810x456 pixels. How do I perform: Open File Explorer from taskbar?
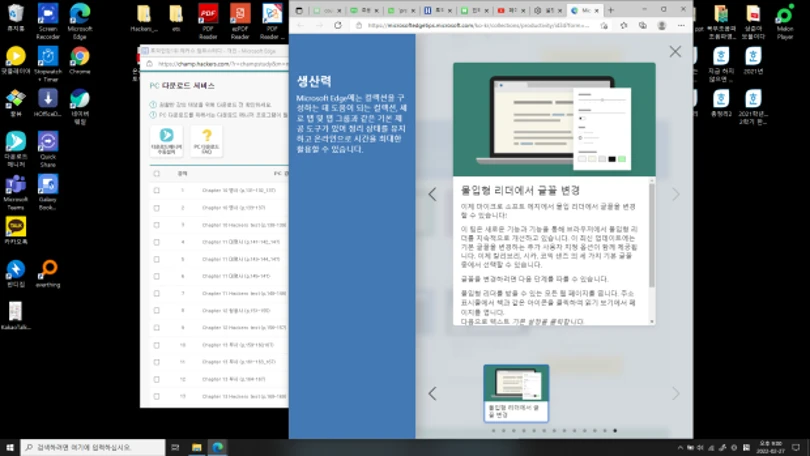[x=196, y=447]
